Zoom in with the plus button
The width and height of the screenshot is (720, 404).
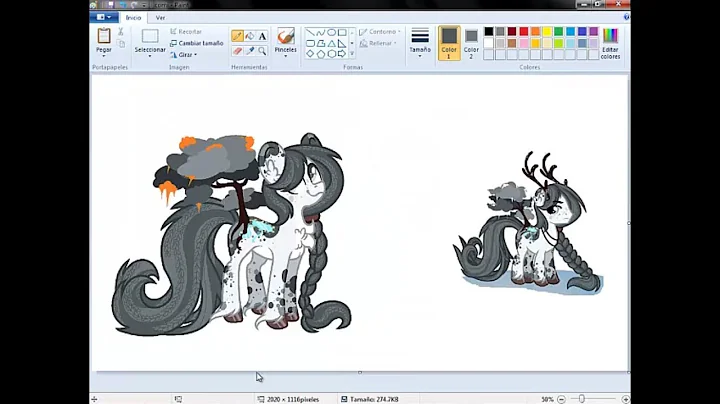tap(625, 399)
